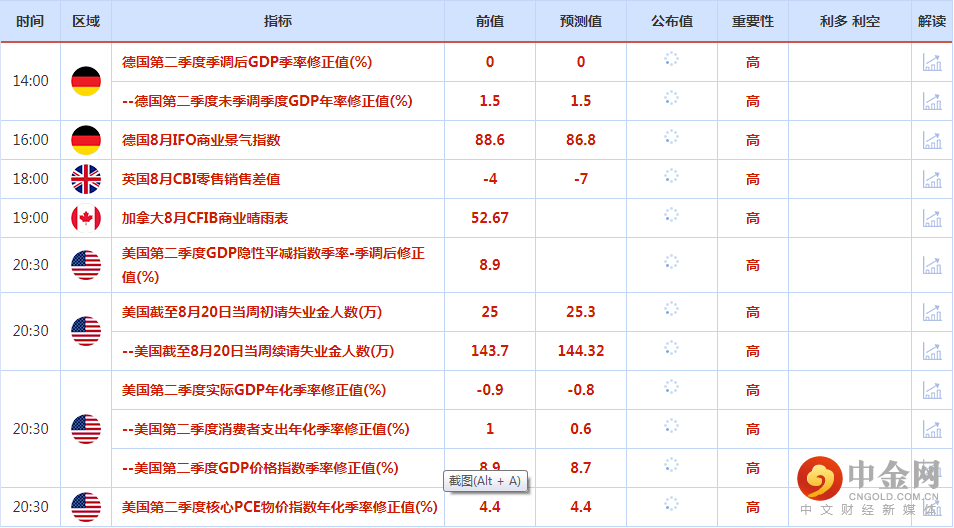Open link 美国第二季度消费者支出年化季率修正值(%)
This screenshot has height=528, width=954.
265,429
